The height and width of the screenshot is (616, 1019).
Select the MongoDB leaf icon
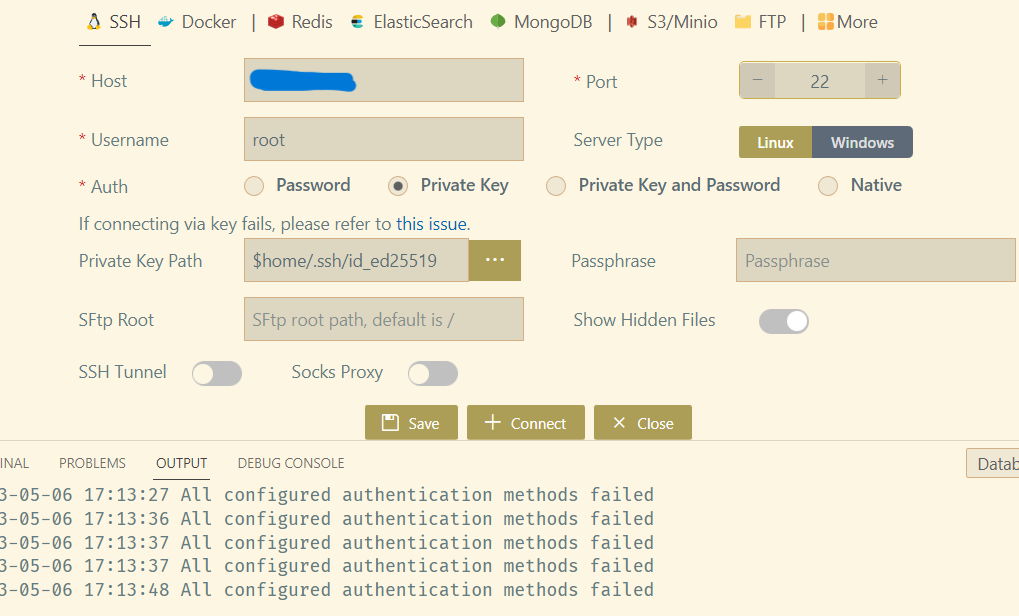[x=497, y=21]
